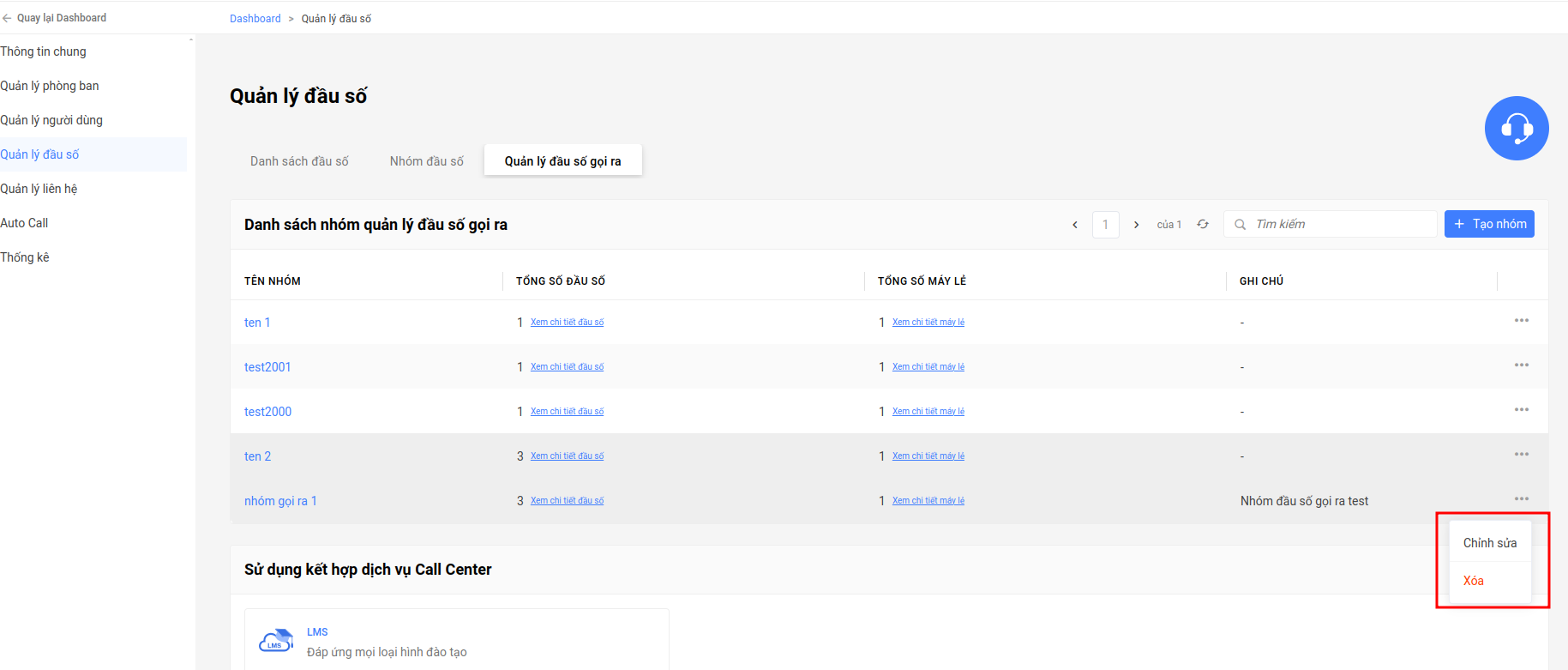
Task: View Xem chi tiết đầu số for test2000
Action: [567, 412]
